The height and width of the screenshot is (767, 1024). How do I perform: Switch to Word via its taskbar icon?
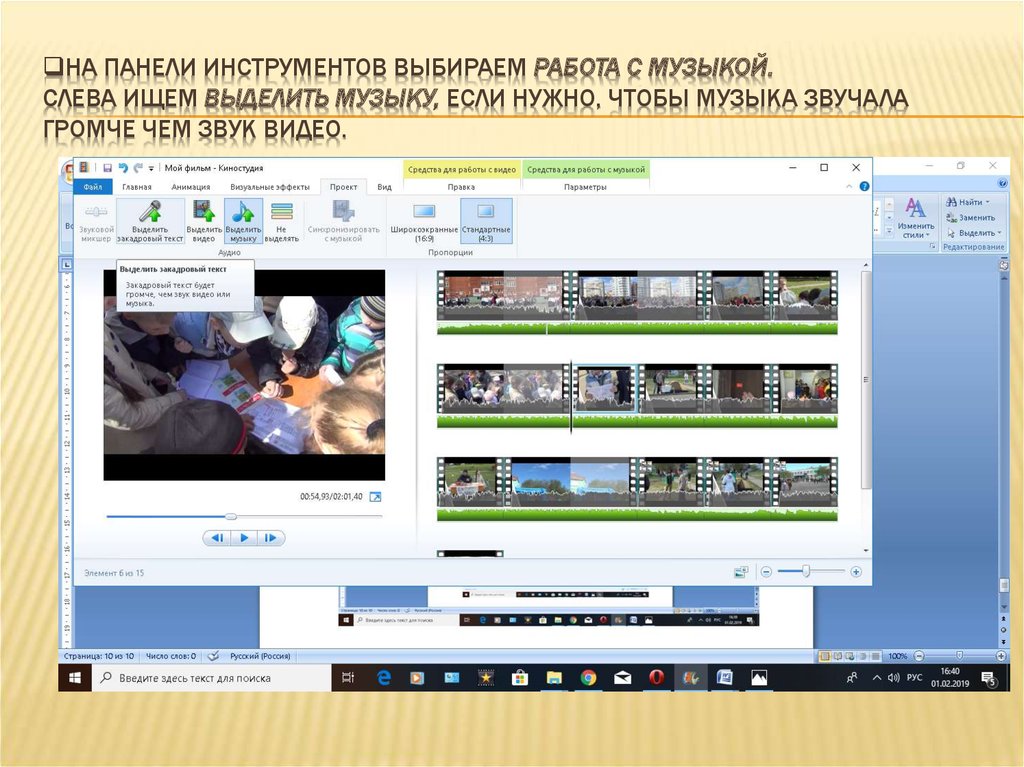click(724, 678)
